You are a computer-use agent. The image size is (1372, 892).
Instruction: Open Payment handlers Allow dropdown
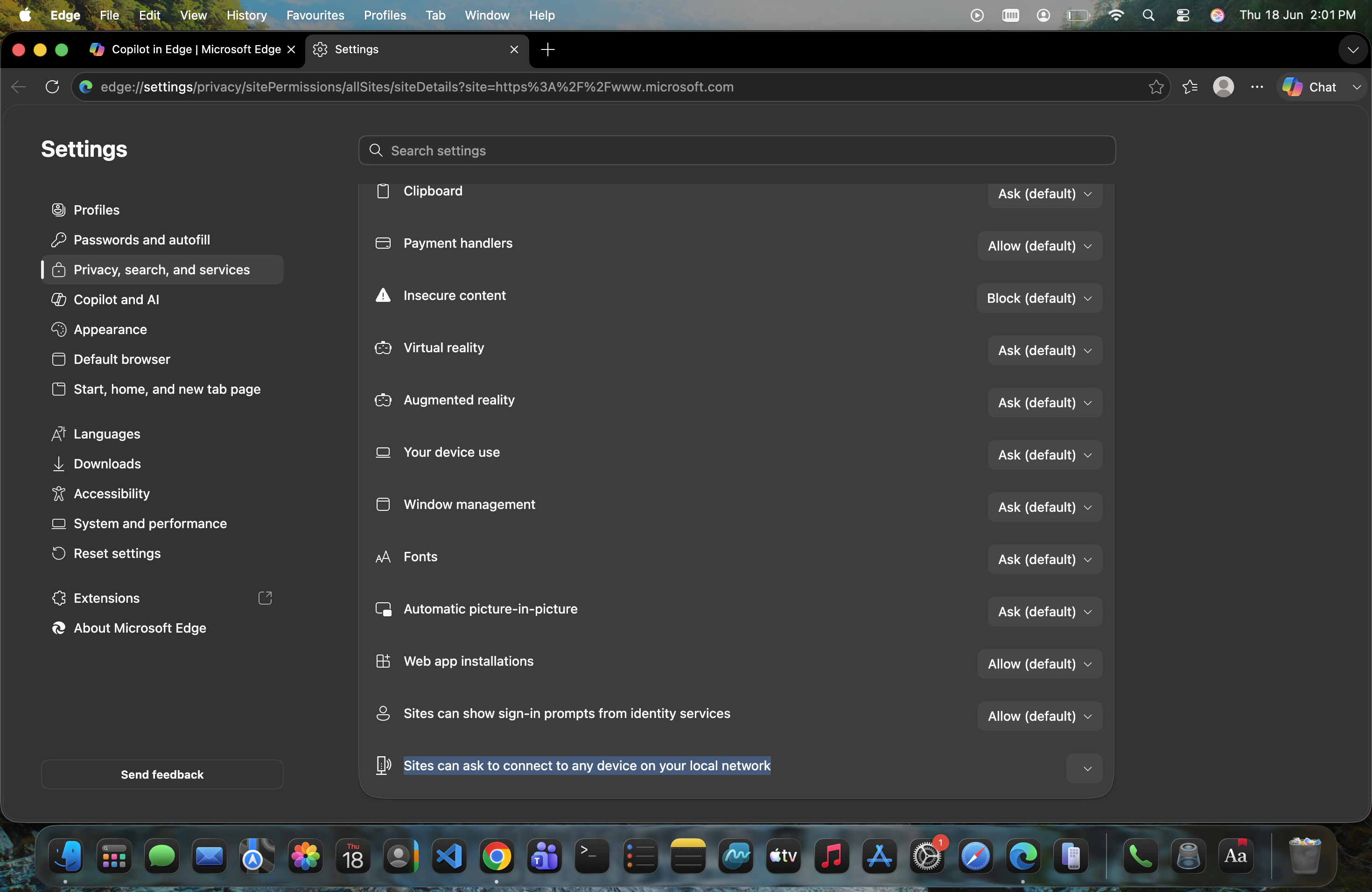(x=1039, y=246)
